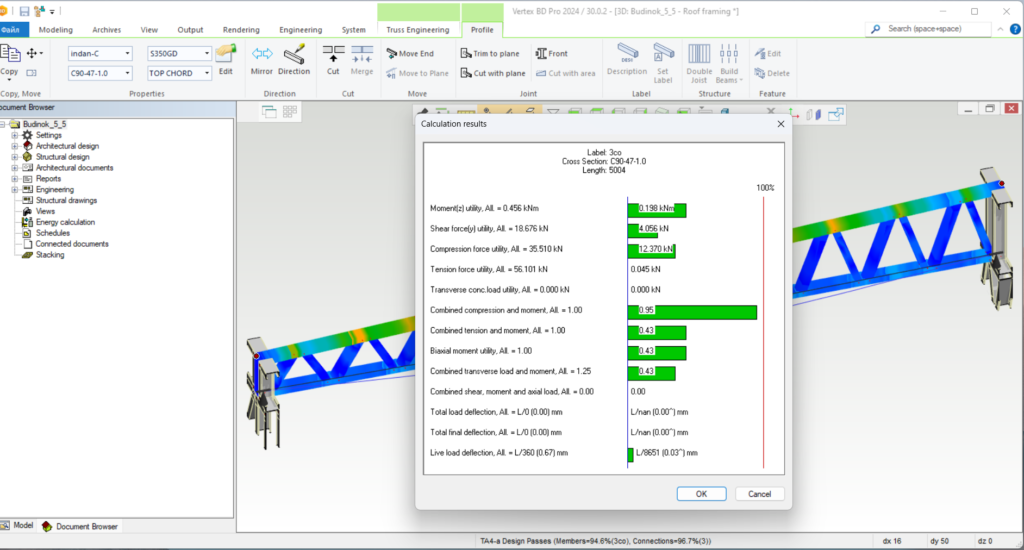The height and width of the screenshot is (550, 1024).
Task: Click the feature Edit tool
Action: pos(767,54)
